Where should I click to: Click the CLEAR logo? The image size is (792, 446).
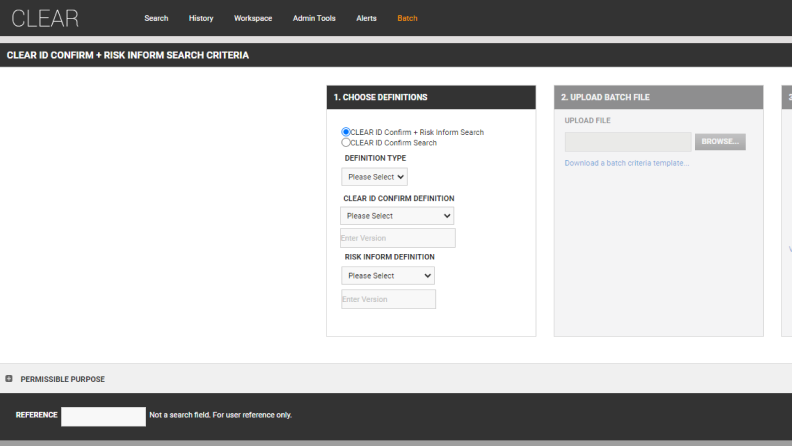[x=45, y=18]
